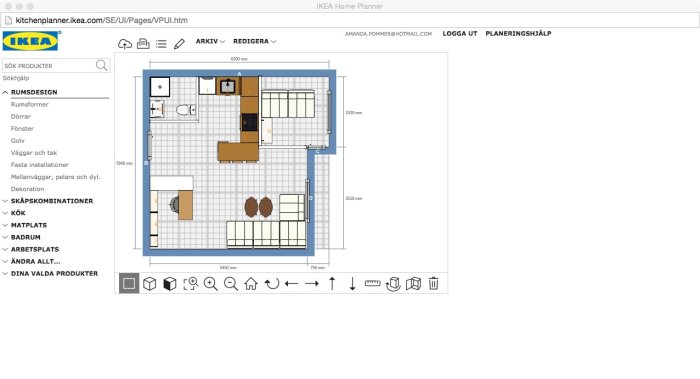The height and width of the screenshot is (379, 700).
Task: Open the ARKIV dropdown menu
Action: (x=210, y=41)
